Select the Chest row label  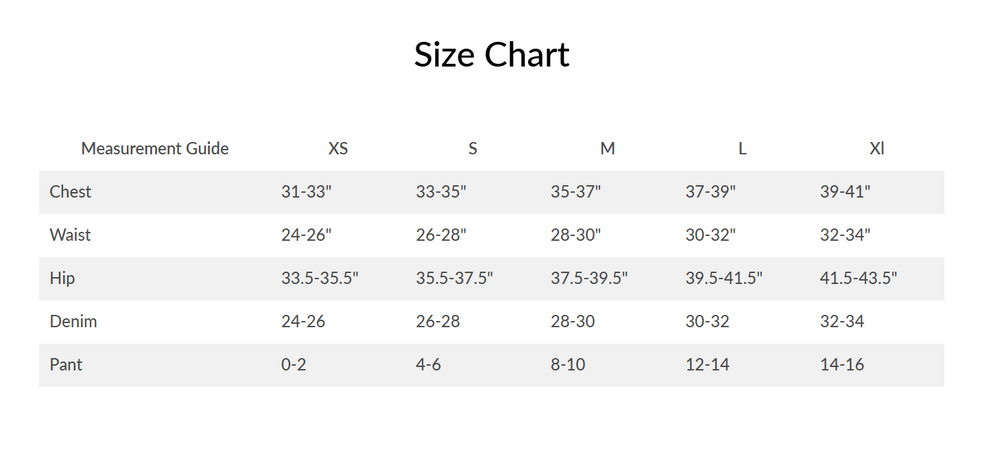(x=70, y=192)
